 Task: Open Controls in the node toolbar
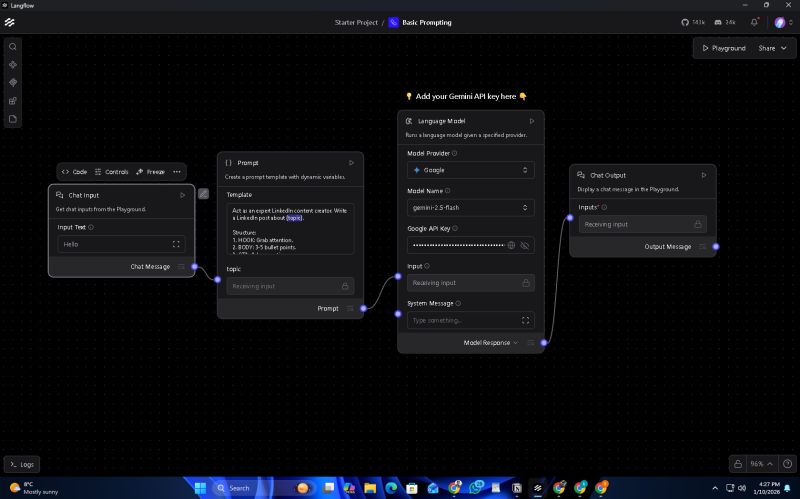pos(112,172)
